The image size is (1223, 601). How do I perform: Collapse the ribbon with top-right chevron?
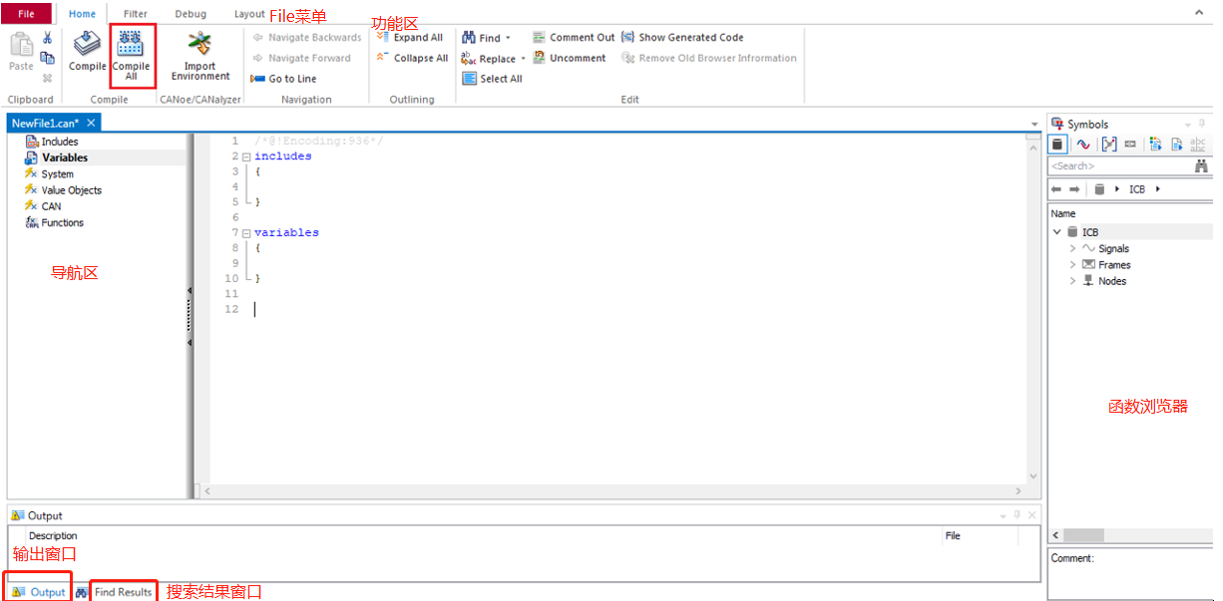tap(1199, 12)
